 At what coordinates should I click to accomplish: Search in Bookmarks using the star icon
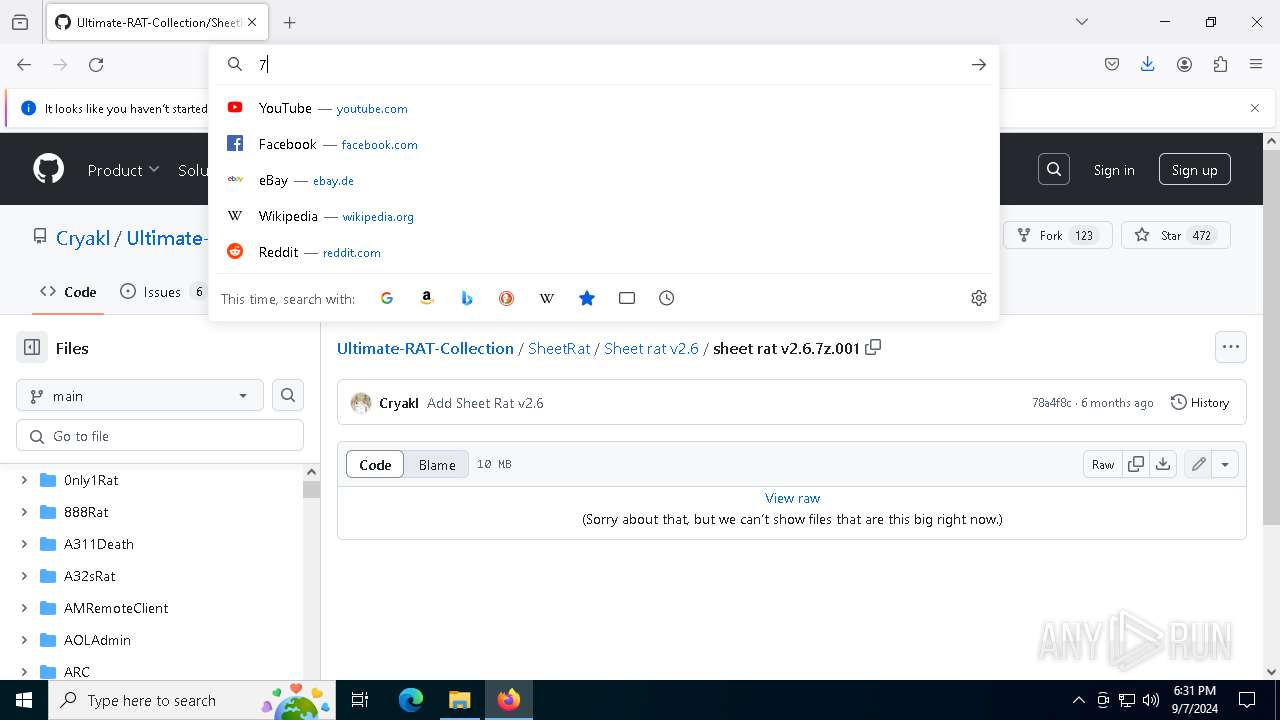[x=587, y=298]
